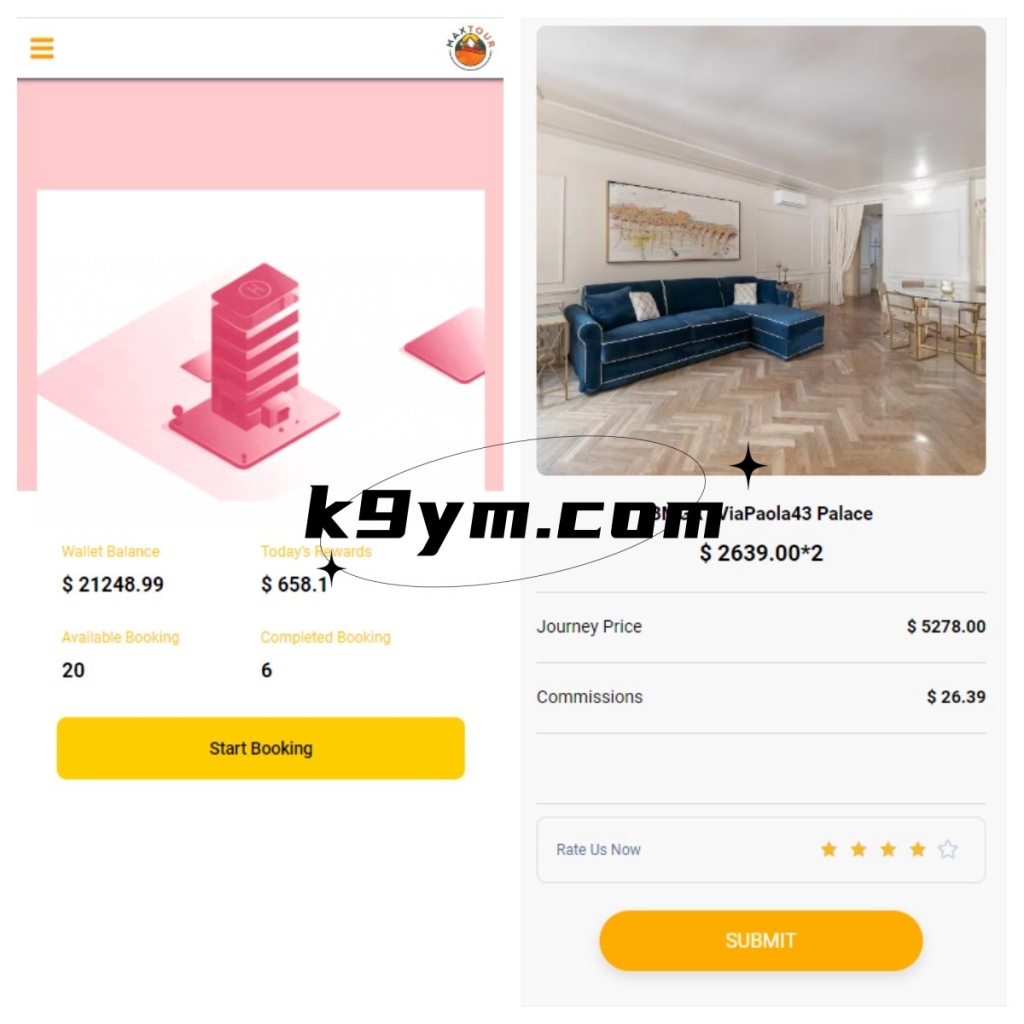Click the Today's Rewards label
Image resolution: width=1024 pixels, height=1024 pixels.
pos(316,551)
